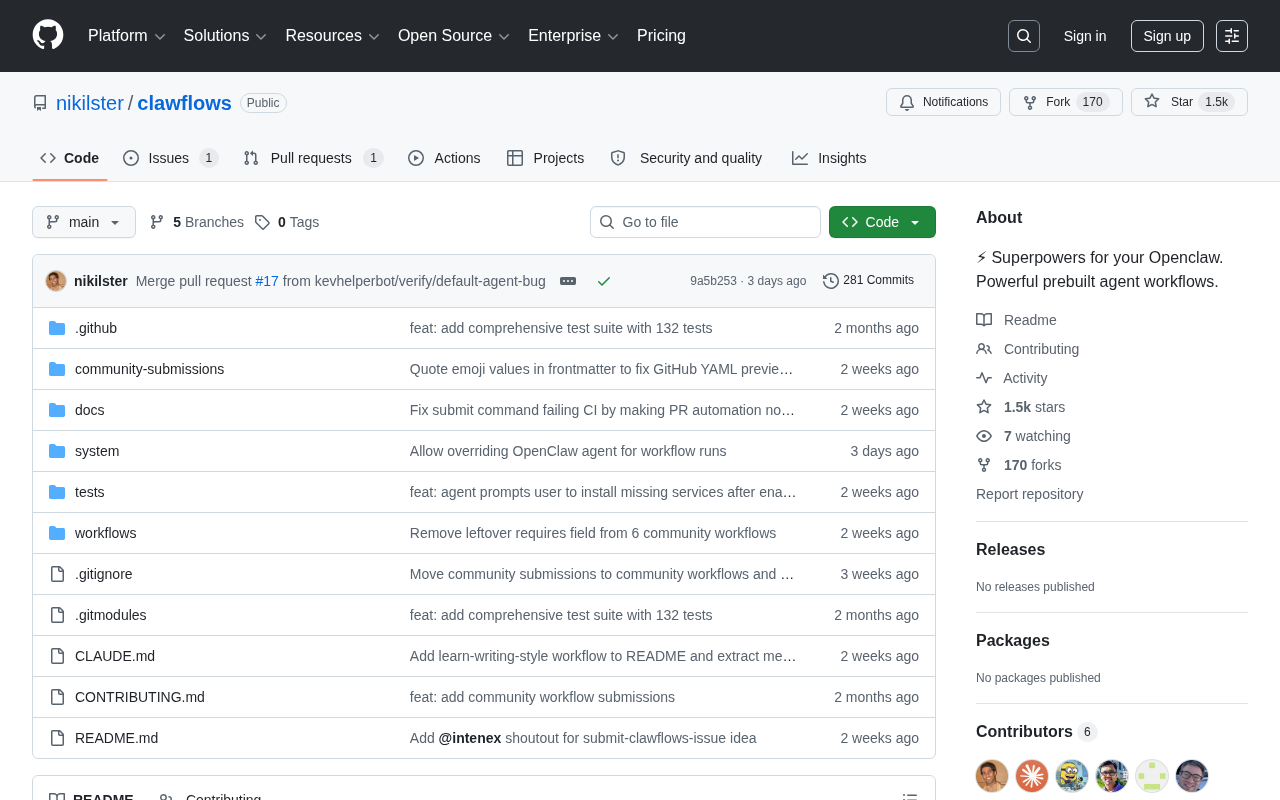Click the first contributor avatar
This screenshot has height=800, width=1280.
click(991, 776)
